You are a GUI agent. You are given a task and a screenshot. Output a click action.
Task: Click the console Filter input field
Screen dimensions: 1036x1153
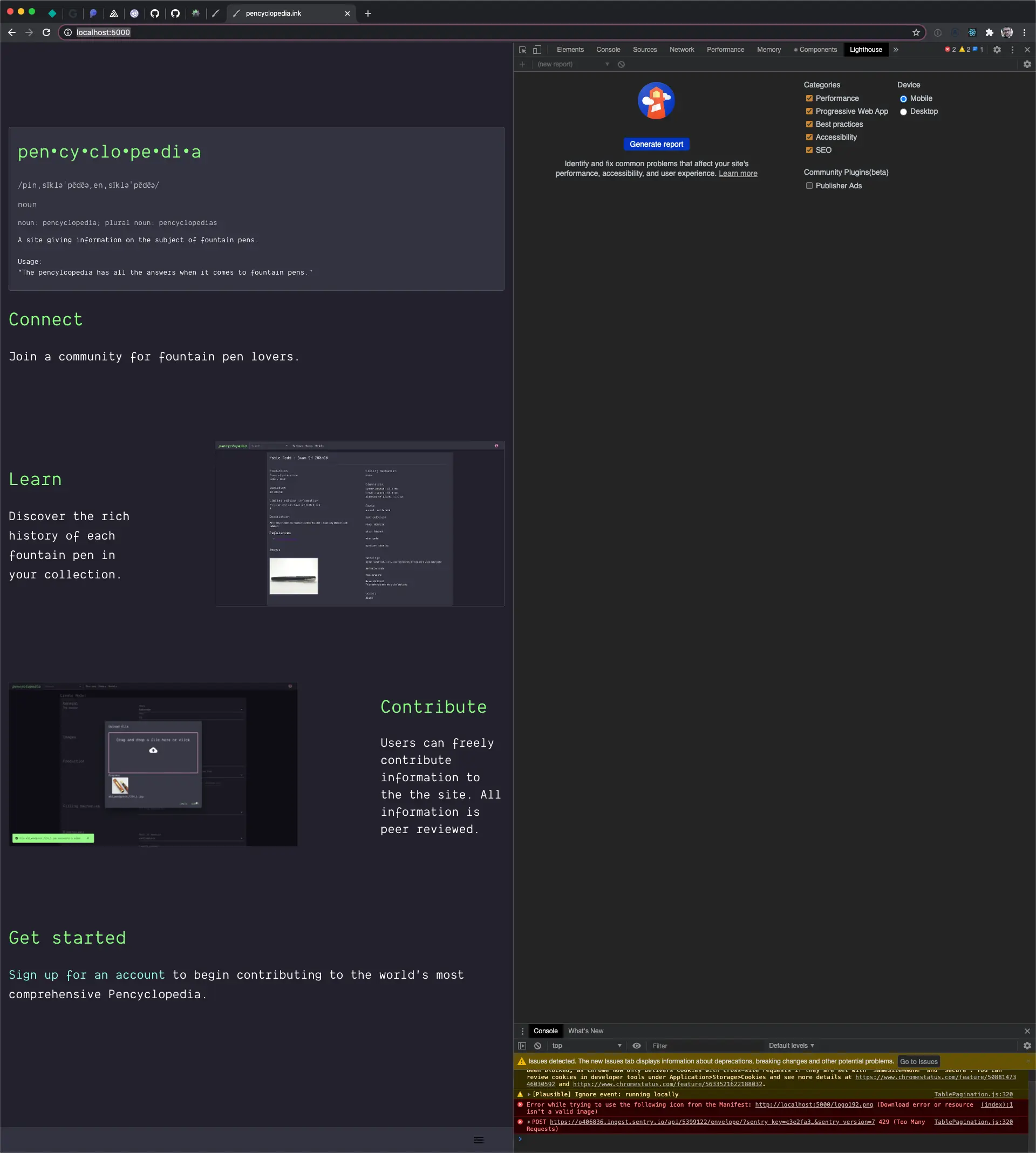705,1046
